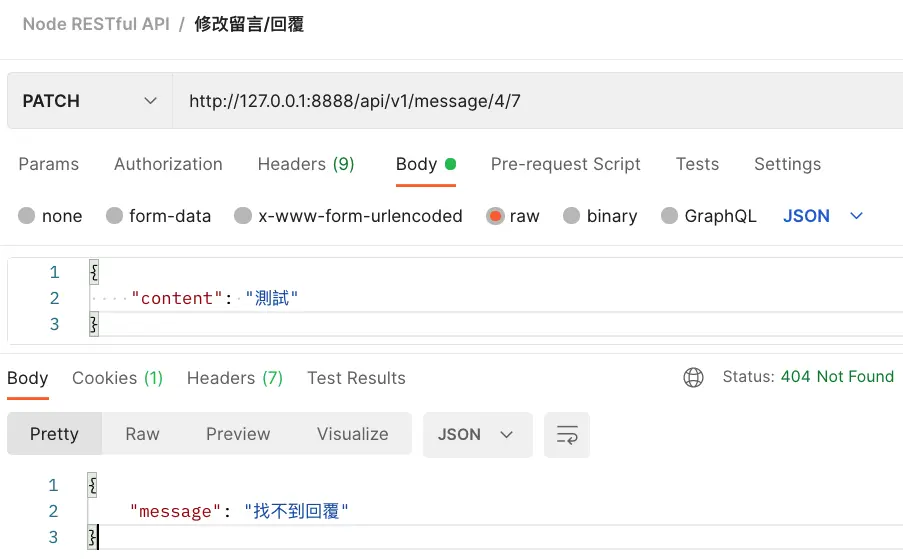Switch response view to Visualize
Viewport: 903px width, 559px height.
coord(352,434)
